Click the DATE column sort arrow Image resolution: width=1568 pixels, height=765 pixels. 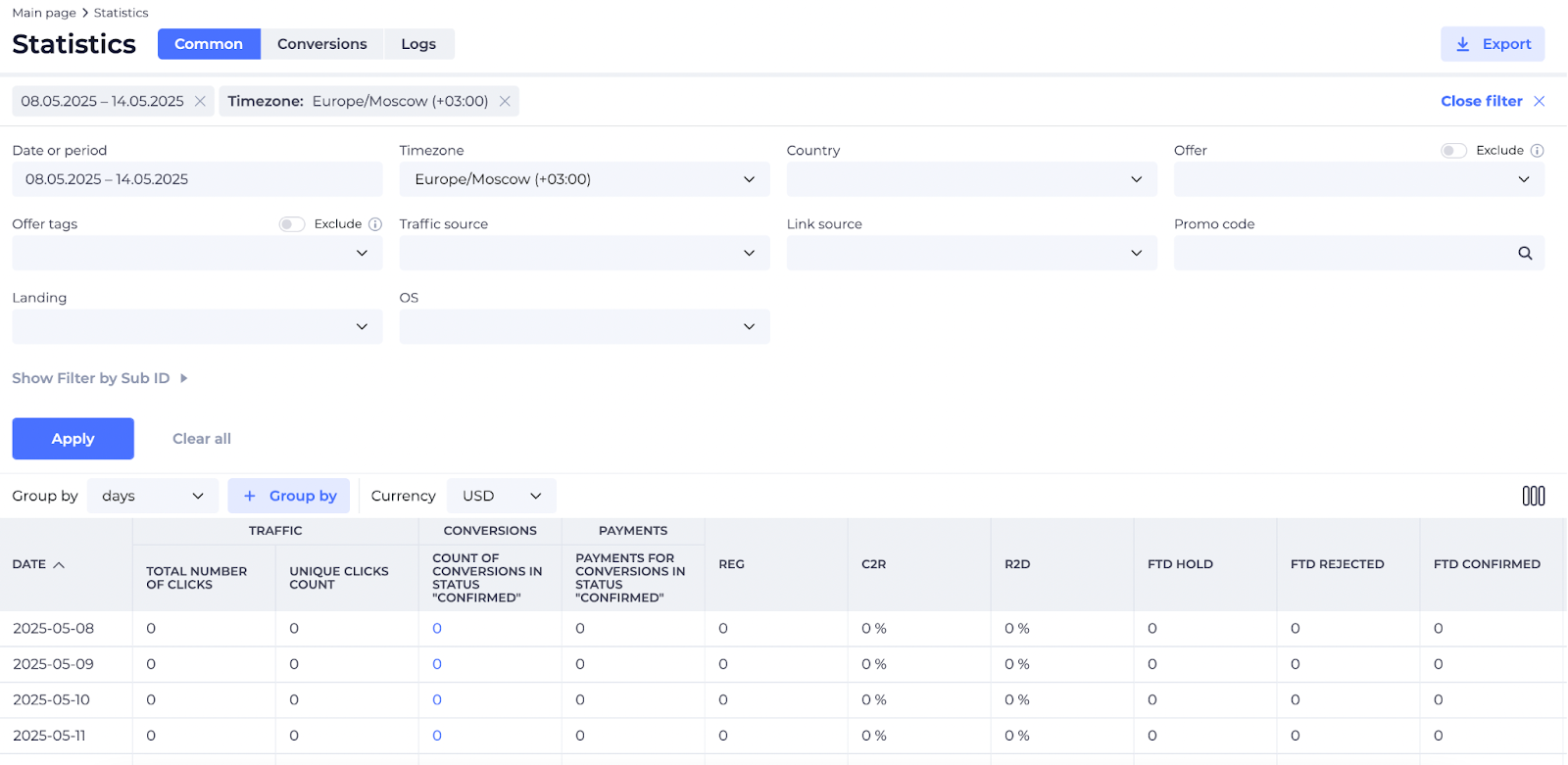pyautogui.click(x=59, y=564)
